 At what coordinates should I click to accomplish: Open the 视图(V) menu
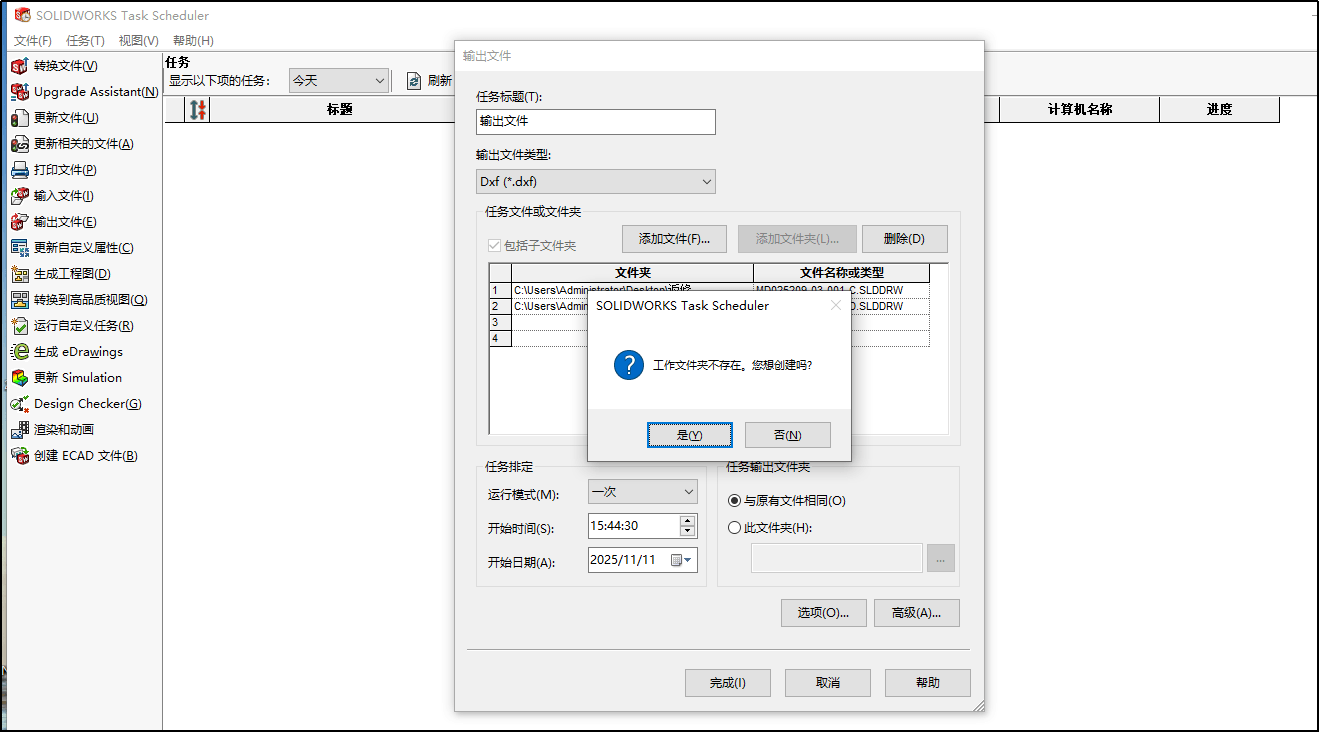[138, 41]
